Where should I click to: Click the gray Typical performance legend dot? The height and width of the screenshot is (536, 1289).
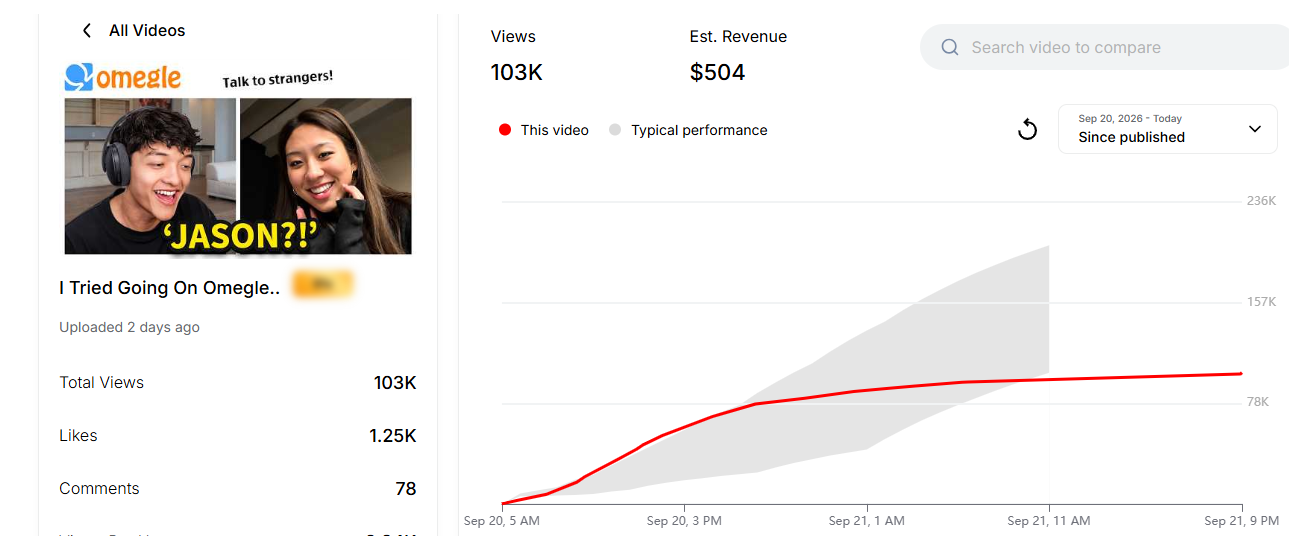point(615,130)
